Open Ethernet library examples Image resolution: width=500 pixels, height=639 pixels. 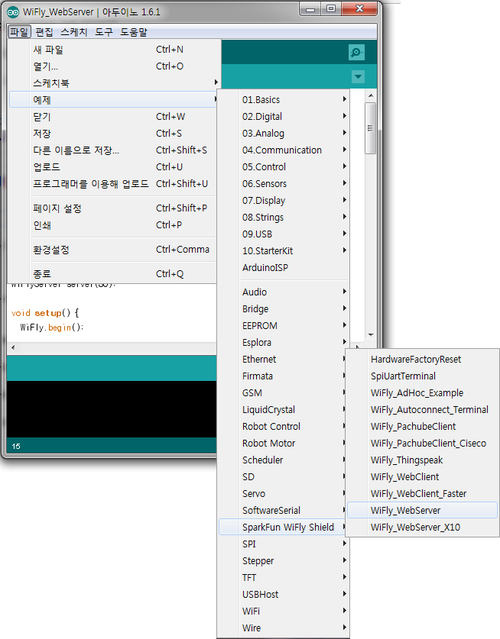tap(282, 359)
